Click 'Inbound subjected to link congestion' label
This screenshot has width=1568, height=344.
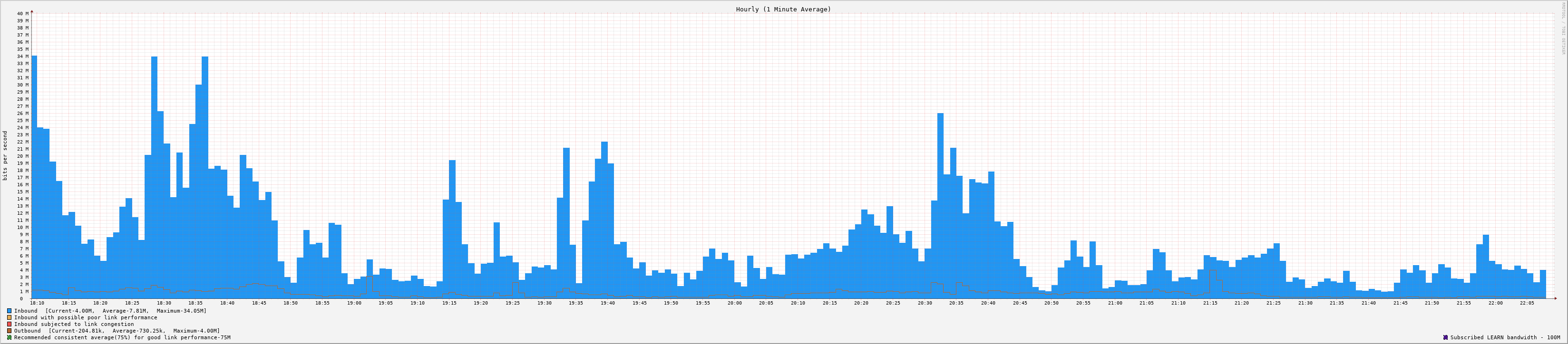point(74,324)
